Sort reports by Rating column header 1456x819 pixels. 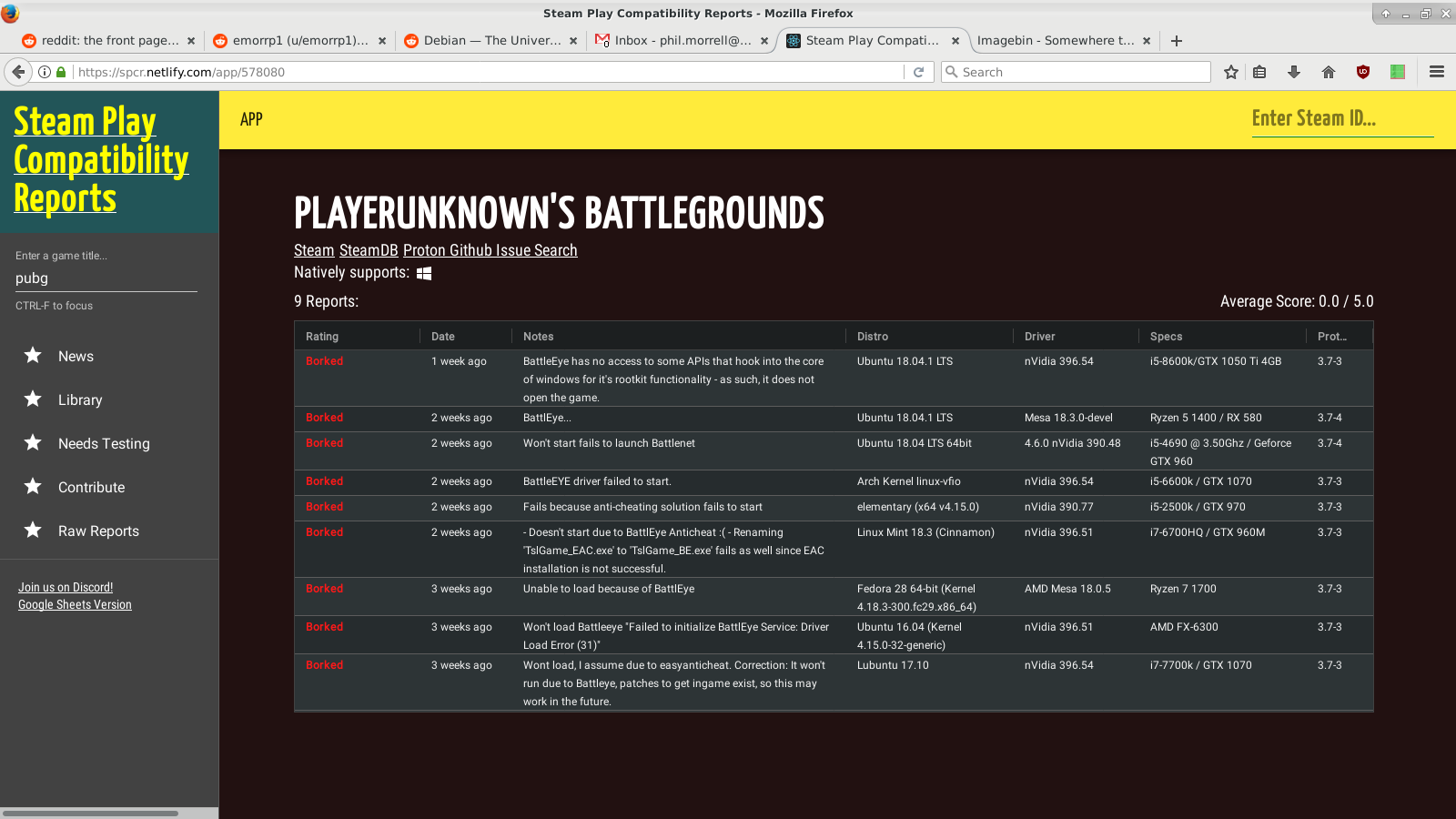(322, 337)
